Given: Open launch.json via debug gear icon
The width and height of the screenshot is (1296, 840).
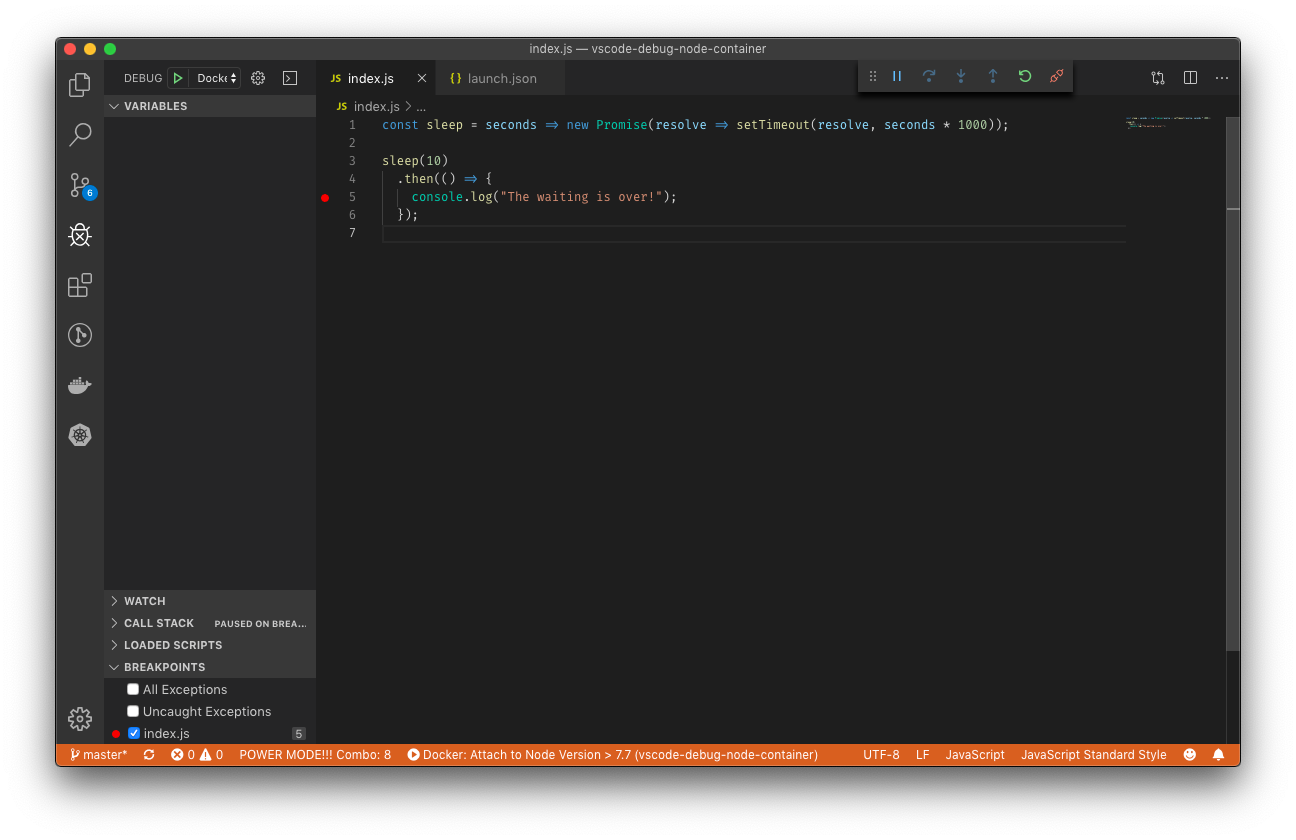Looking at the screenshot, I should click(258, 78).
